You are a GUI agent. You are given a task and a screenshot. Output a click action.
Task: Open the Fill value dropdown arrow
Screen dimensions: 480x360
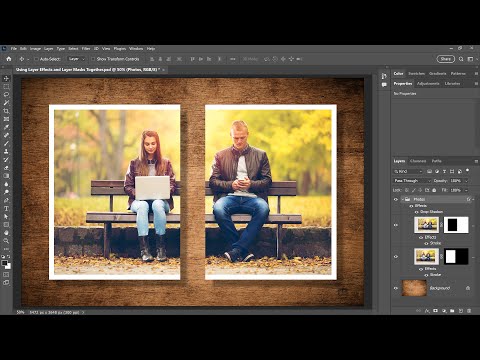tap(466, 190)
